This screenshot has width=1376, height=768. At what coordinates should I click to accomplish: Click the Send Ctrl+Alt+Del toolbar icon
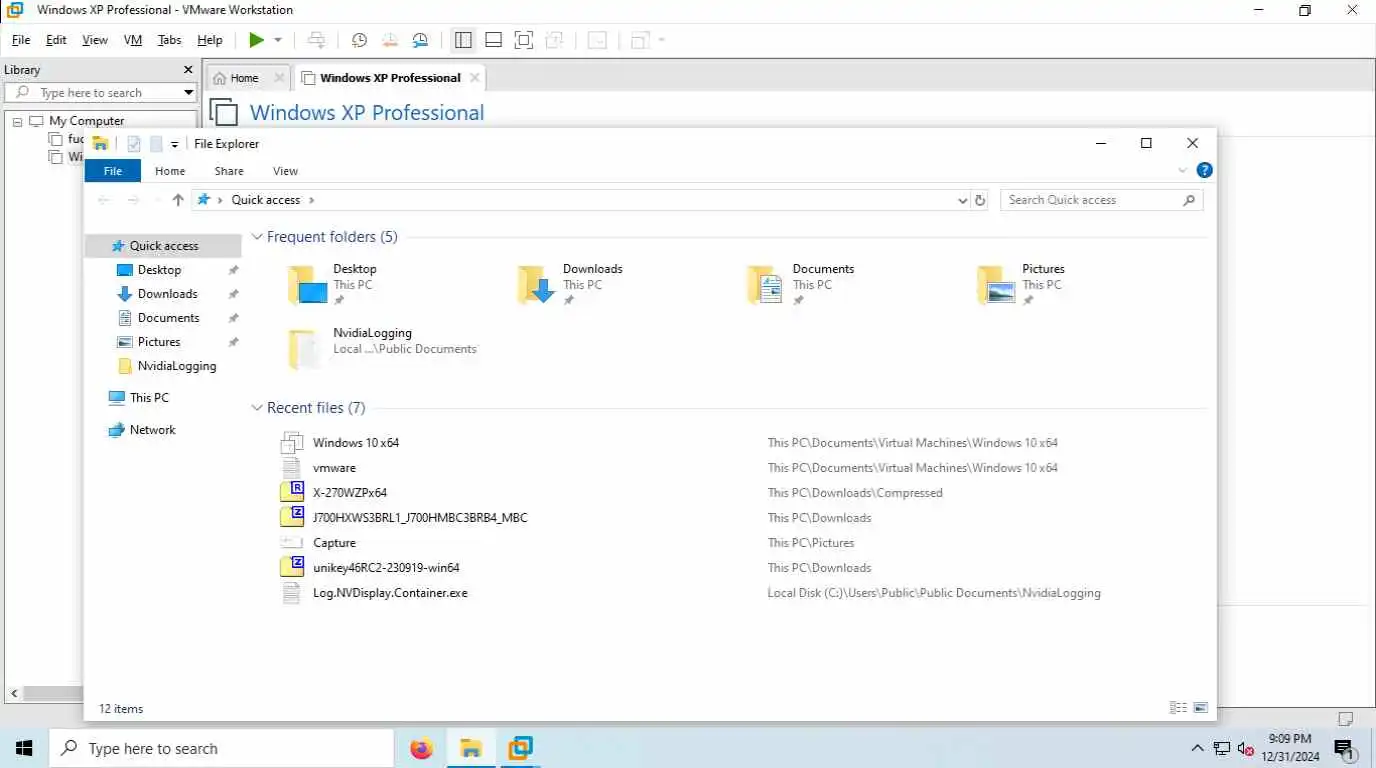[x=316, y=40]
